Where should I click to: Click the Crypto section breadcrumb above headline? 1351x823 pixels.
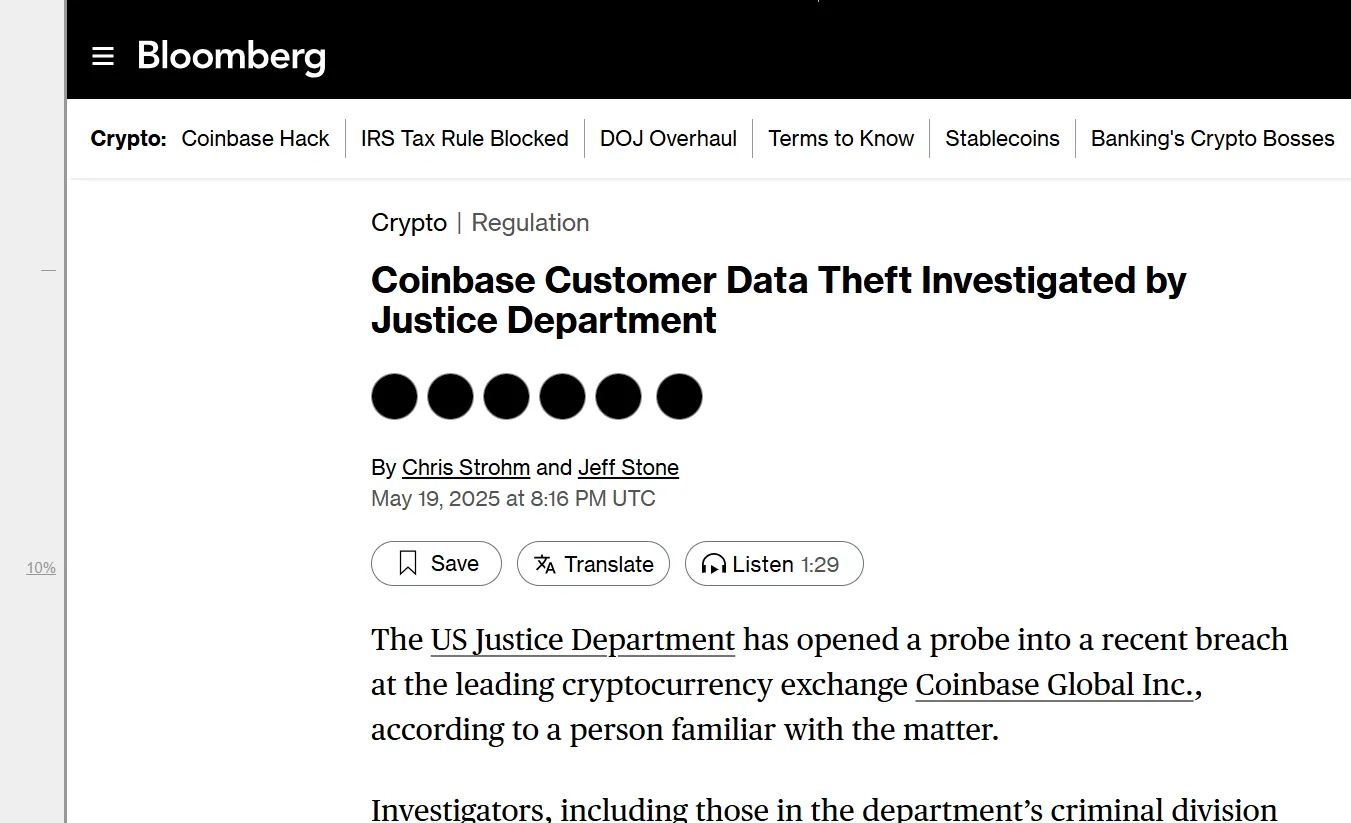(x=409, y=223)
